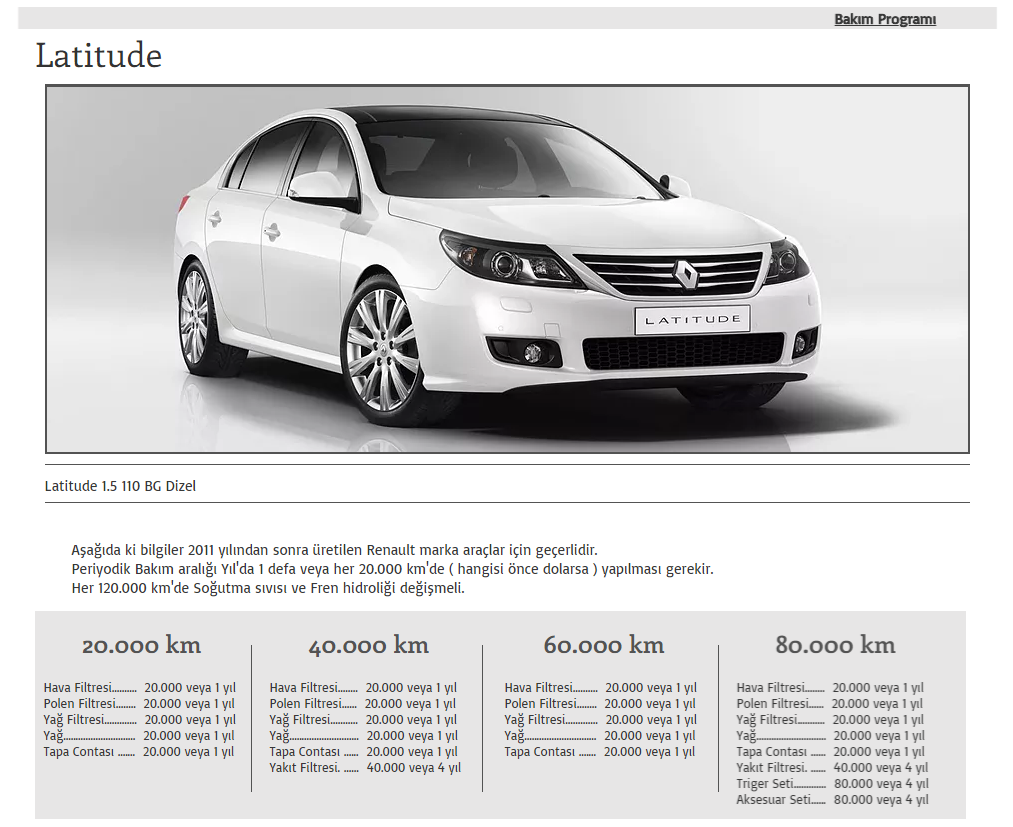Select Yakıt Filtresi row under 80.000 km
Image resolution: width=1013 pixels, height=827 pixels.
pos(832,768)
